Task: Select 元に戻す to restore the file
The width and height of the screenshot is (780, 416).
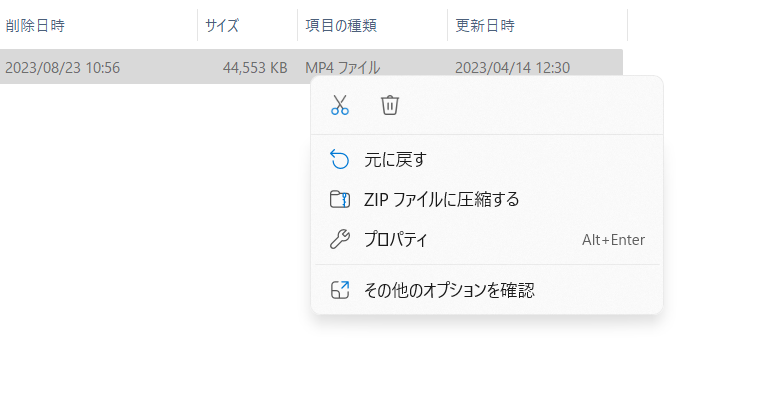Action: click(396, 159)
